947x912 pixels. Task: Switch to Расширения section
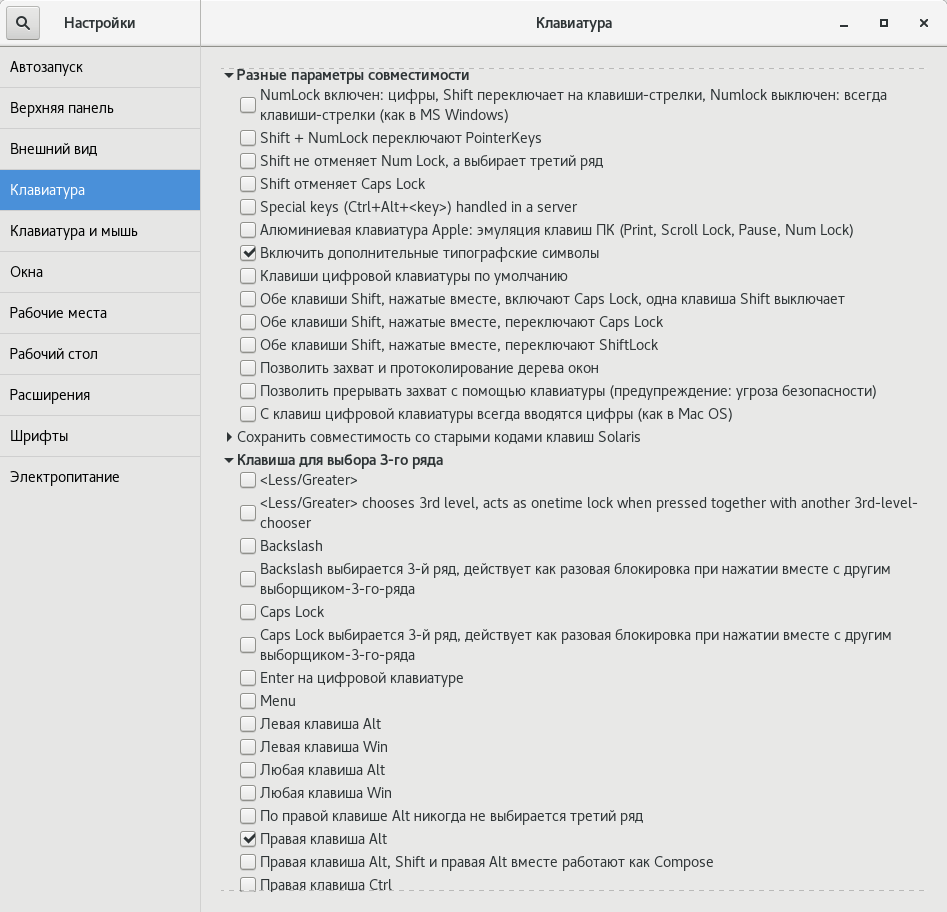pos(100,395)
